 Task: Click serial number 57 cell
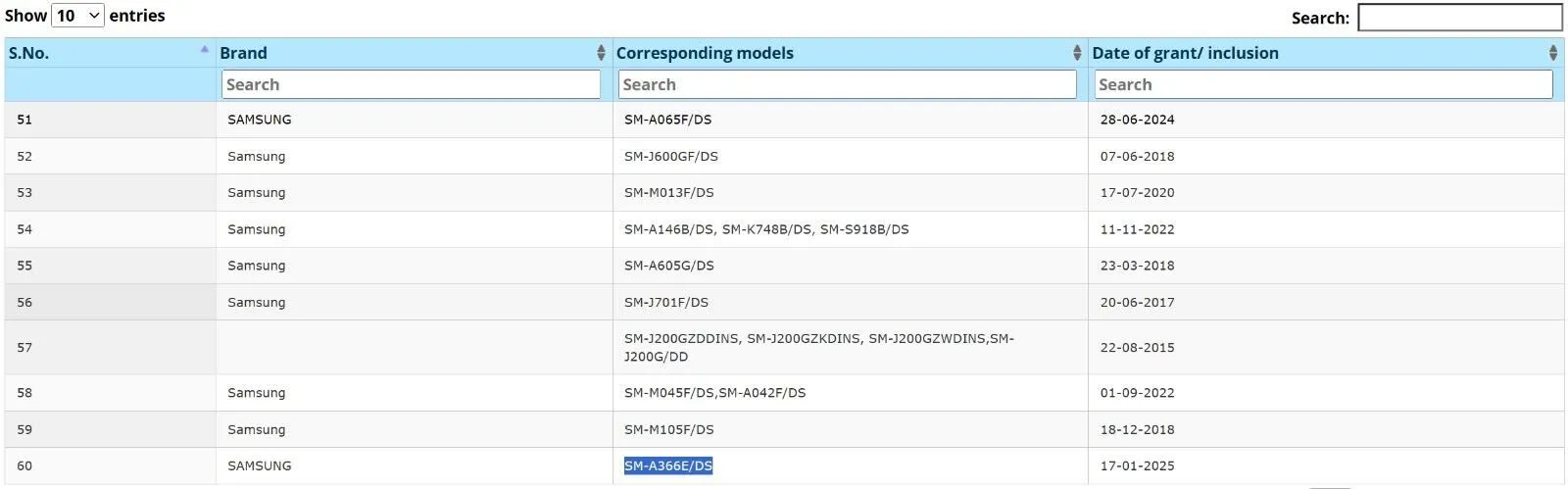click(24, 347)
